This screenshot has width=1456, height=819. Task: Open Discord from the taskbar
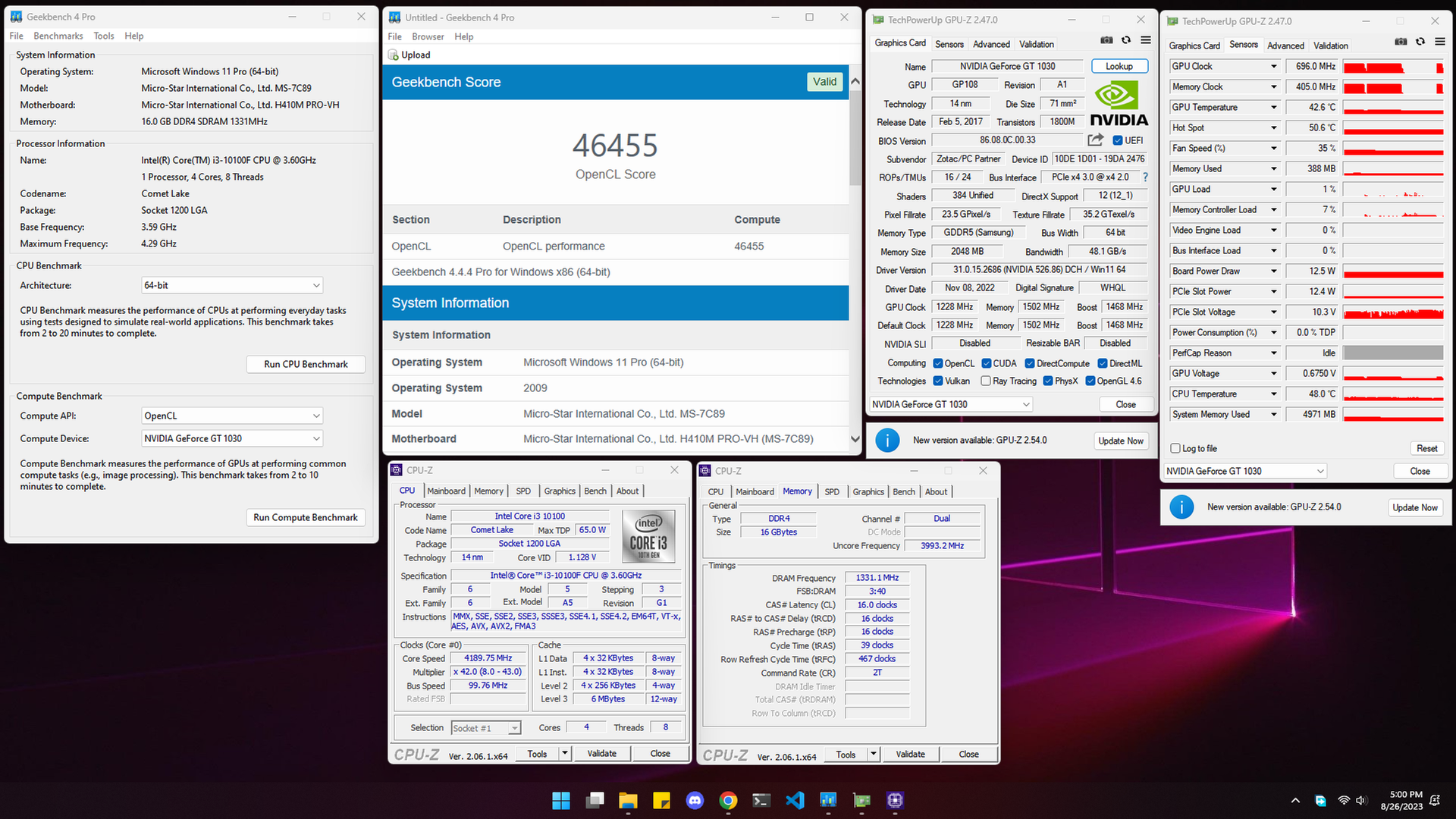[695, 800]
